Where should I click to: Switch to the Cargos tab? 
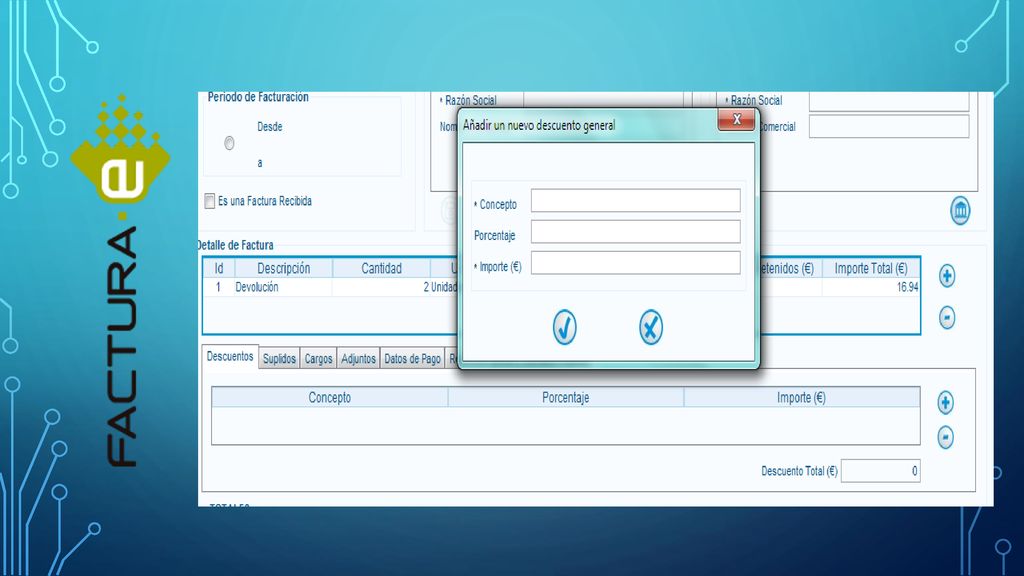point(318,359)
